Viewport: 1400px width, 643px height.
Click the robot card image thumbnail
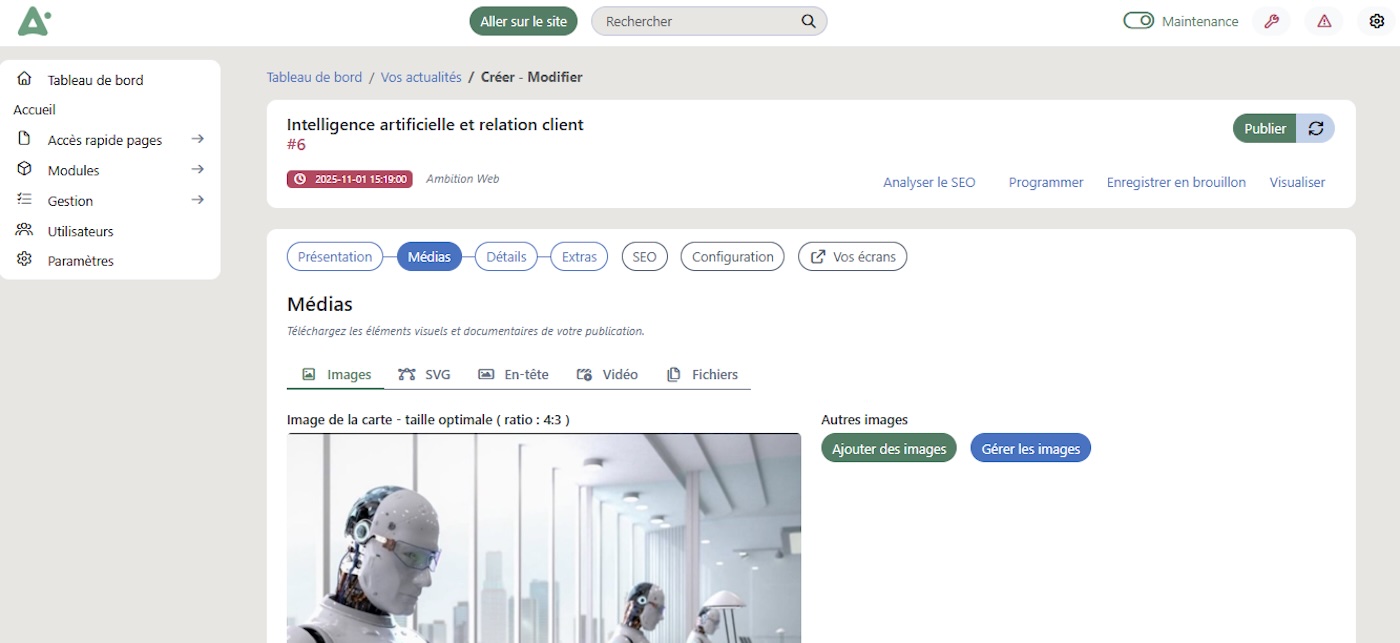(x=543, y=538)
